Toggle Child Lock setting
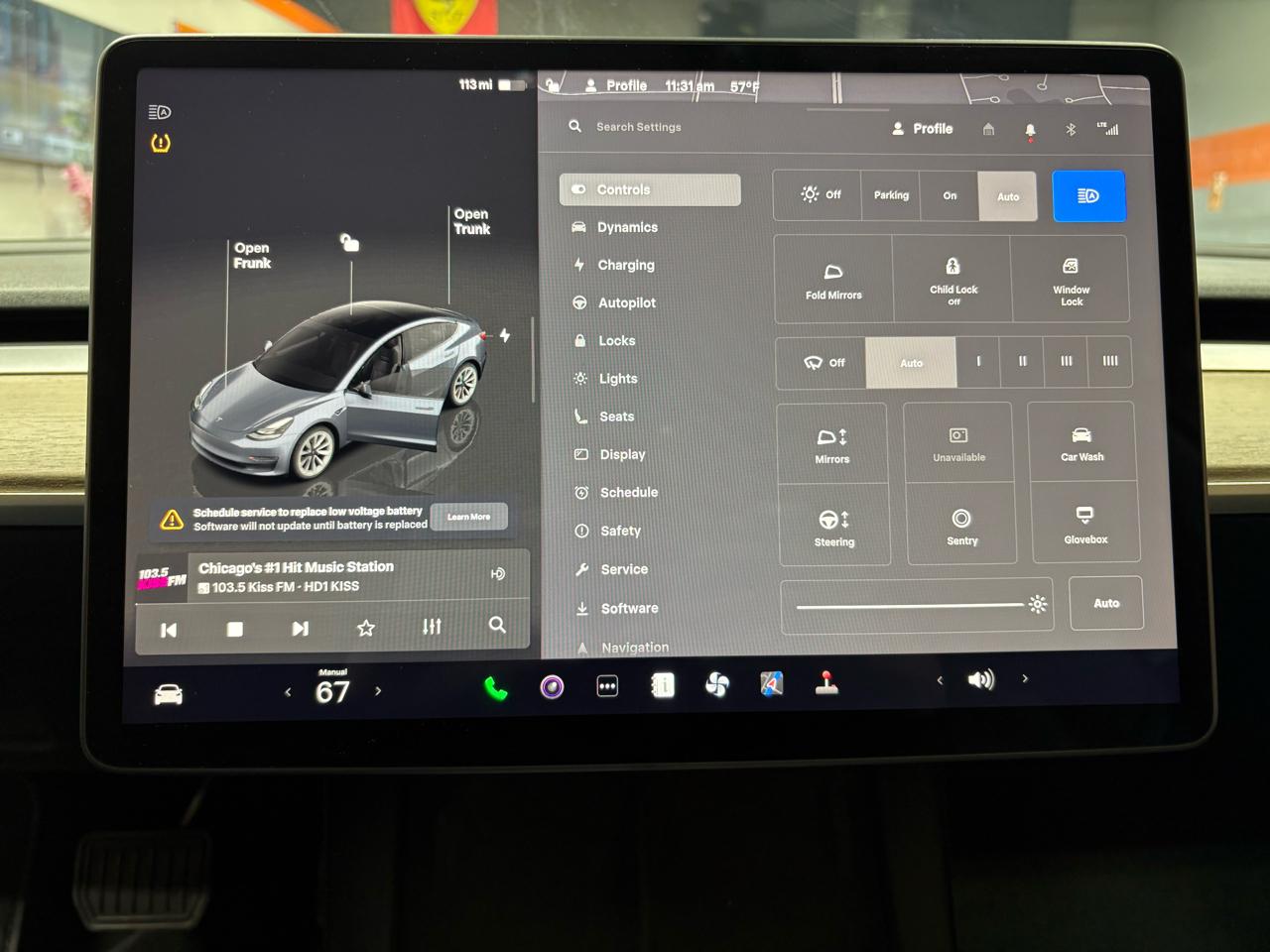This screenshot has height=952, width=1270. point(952,279)
